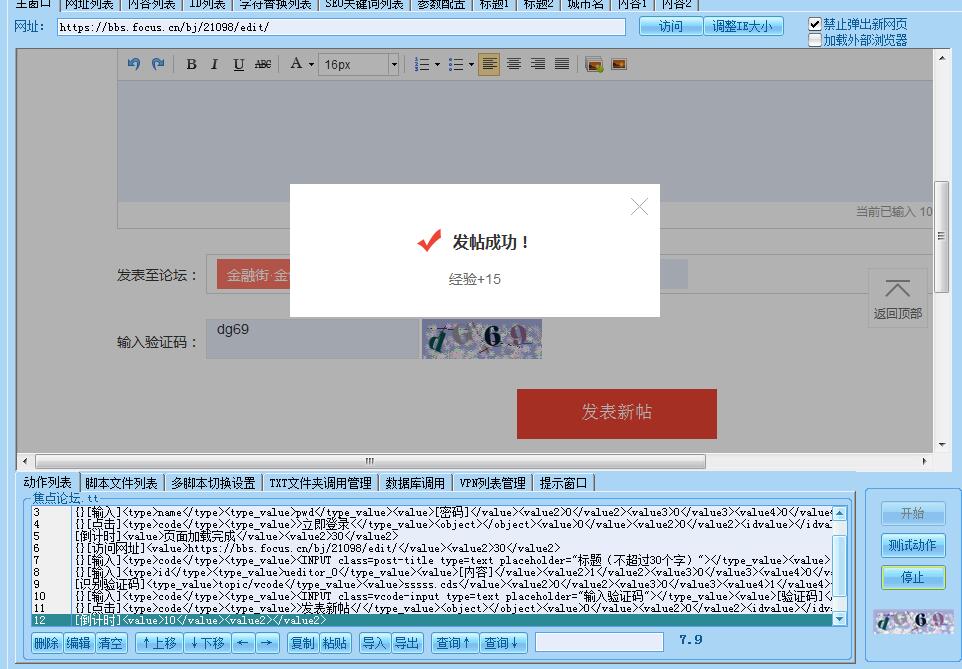The height and width of the screenshot is (669, 962).
Task: Click the 清空 button
Action: 111,643
